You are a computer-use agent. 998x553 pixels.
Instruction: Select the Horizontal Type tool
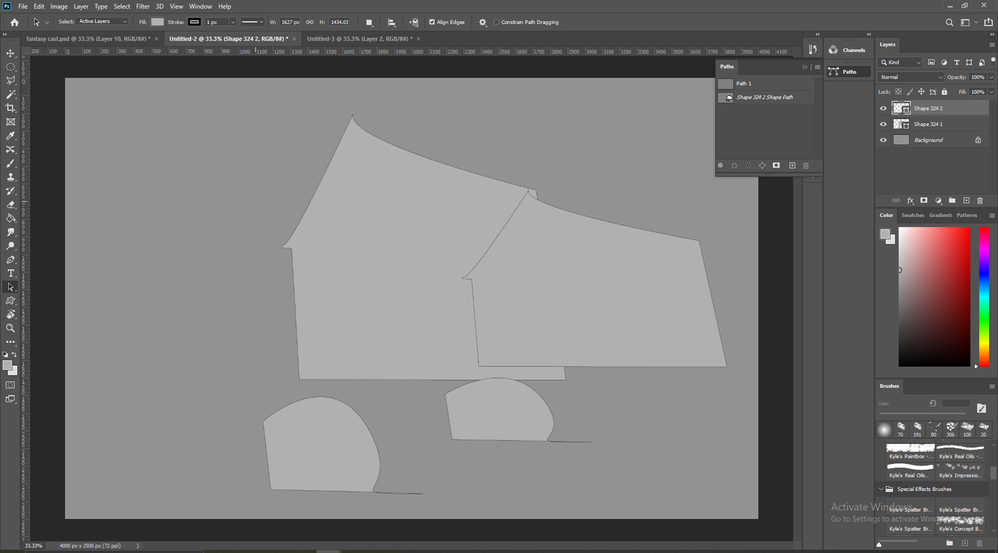point(10,273)
